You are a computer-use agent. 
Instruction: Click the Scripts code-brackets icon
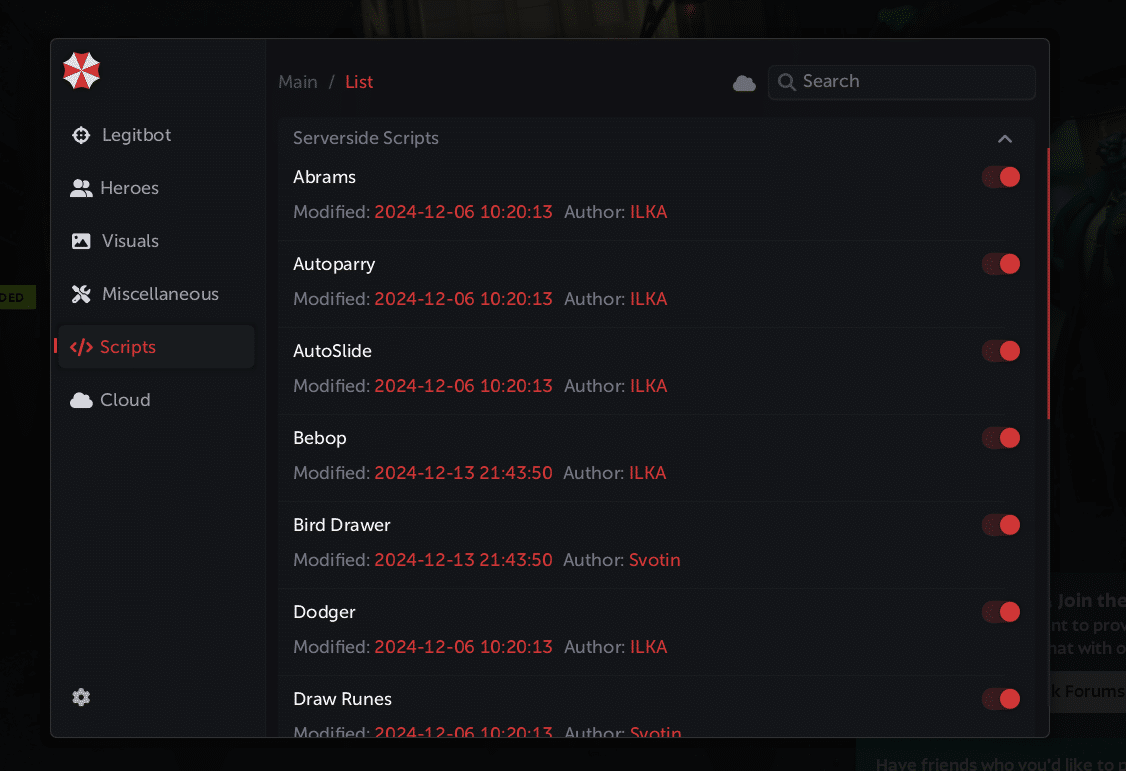click(x=81, y=347)
